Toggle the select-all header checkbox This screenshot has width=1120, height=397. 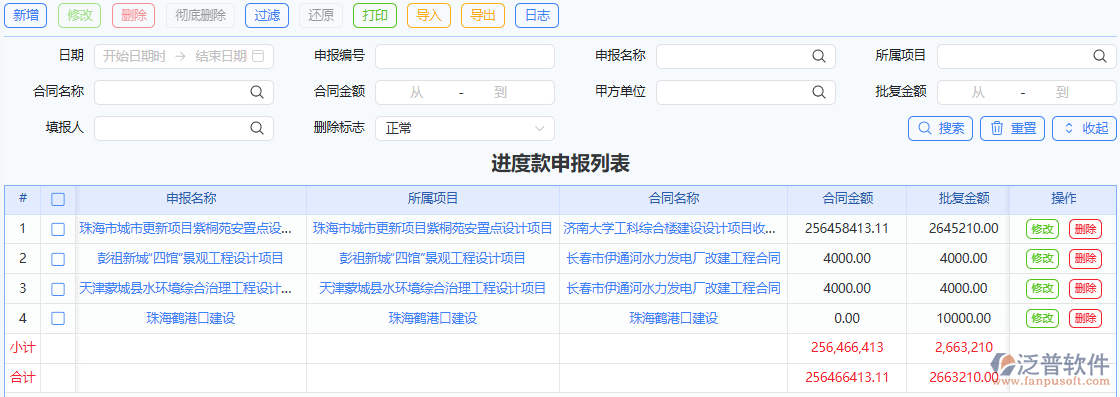pos(58,200)
